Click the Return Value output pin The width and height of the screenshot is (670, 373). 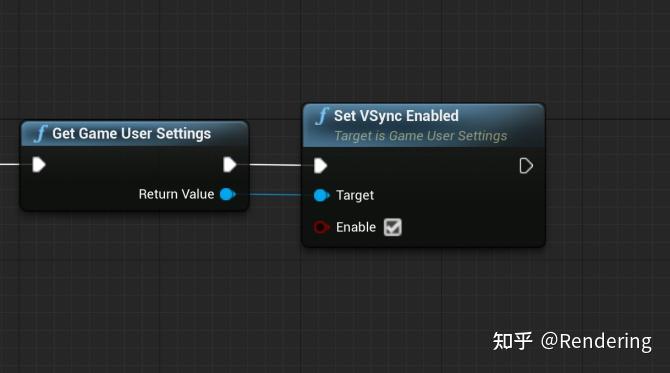click(228, 194)
